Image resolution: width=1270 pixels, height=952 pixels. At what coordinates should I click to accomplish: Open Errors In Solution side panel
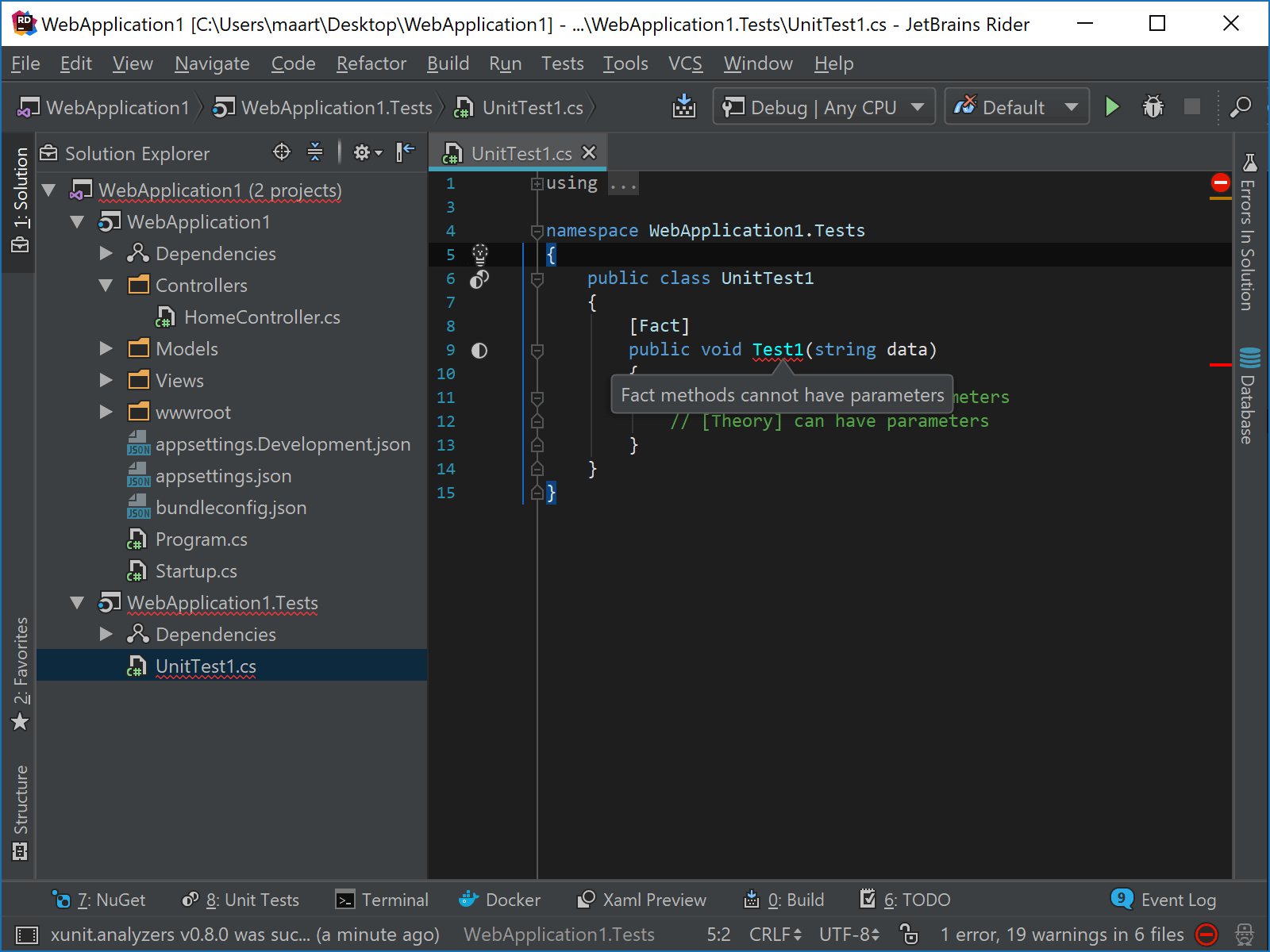[1248, 232]
